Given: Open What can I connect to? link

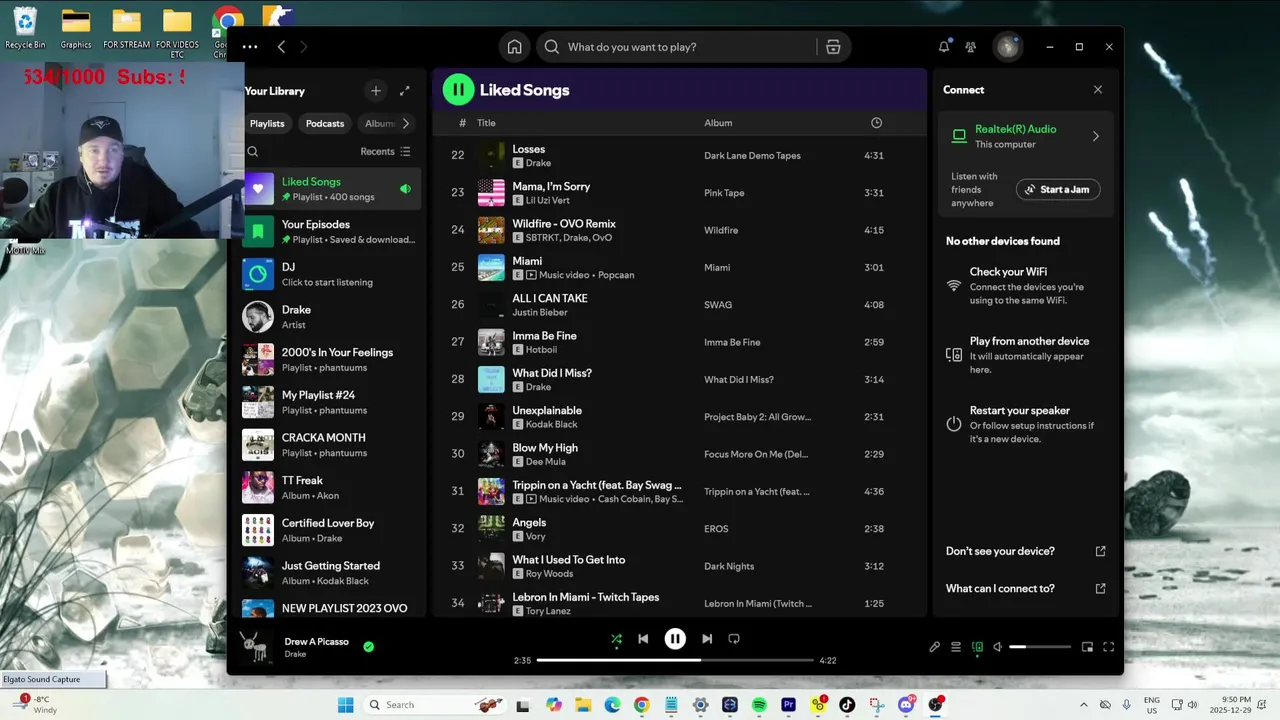Looking at the screenshot, I should pos(1026,589).
